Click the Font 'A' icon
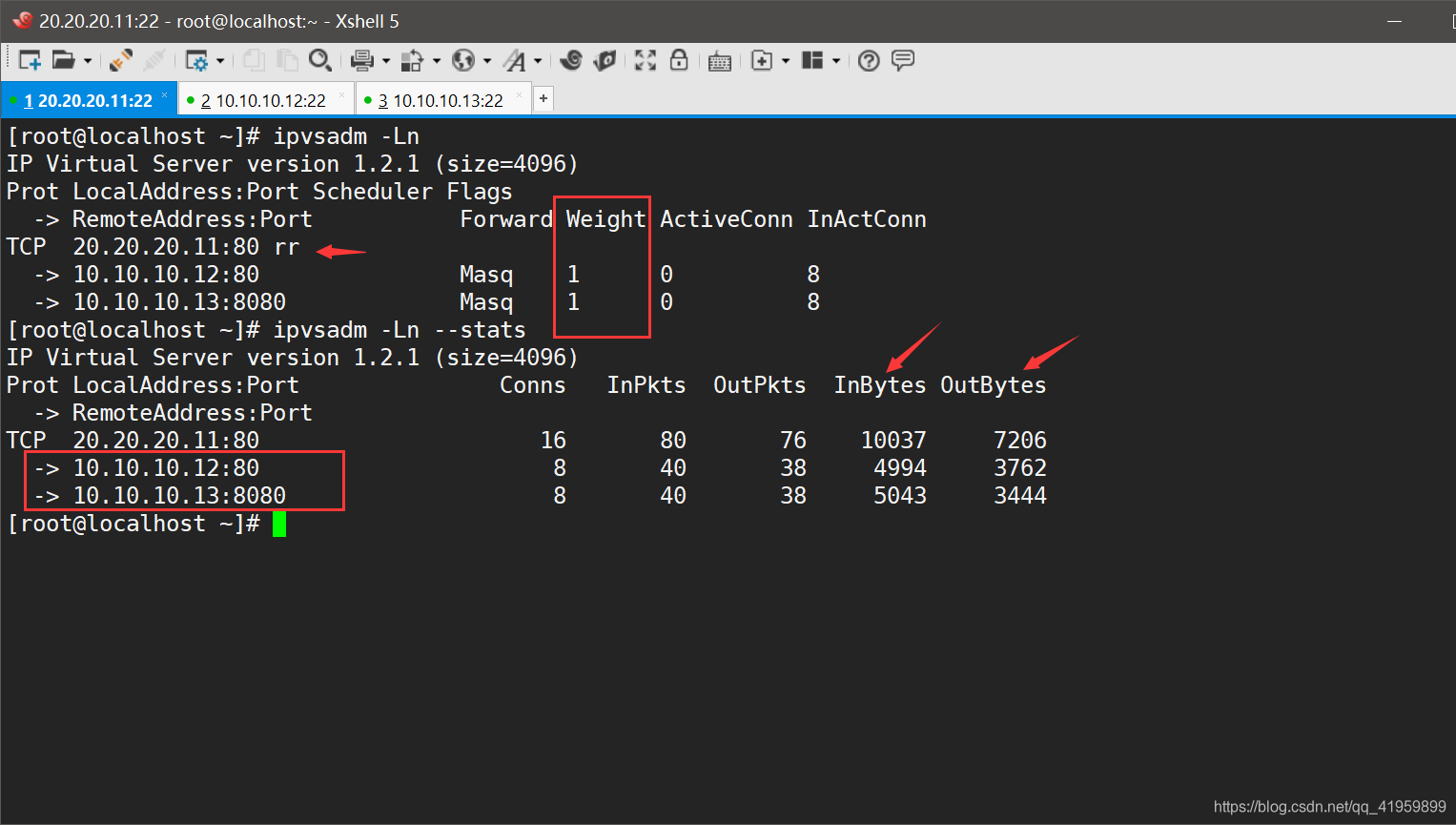The image size is (1456, 825). pos(515,61)
